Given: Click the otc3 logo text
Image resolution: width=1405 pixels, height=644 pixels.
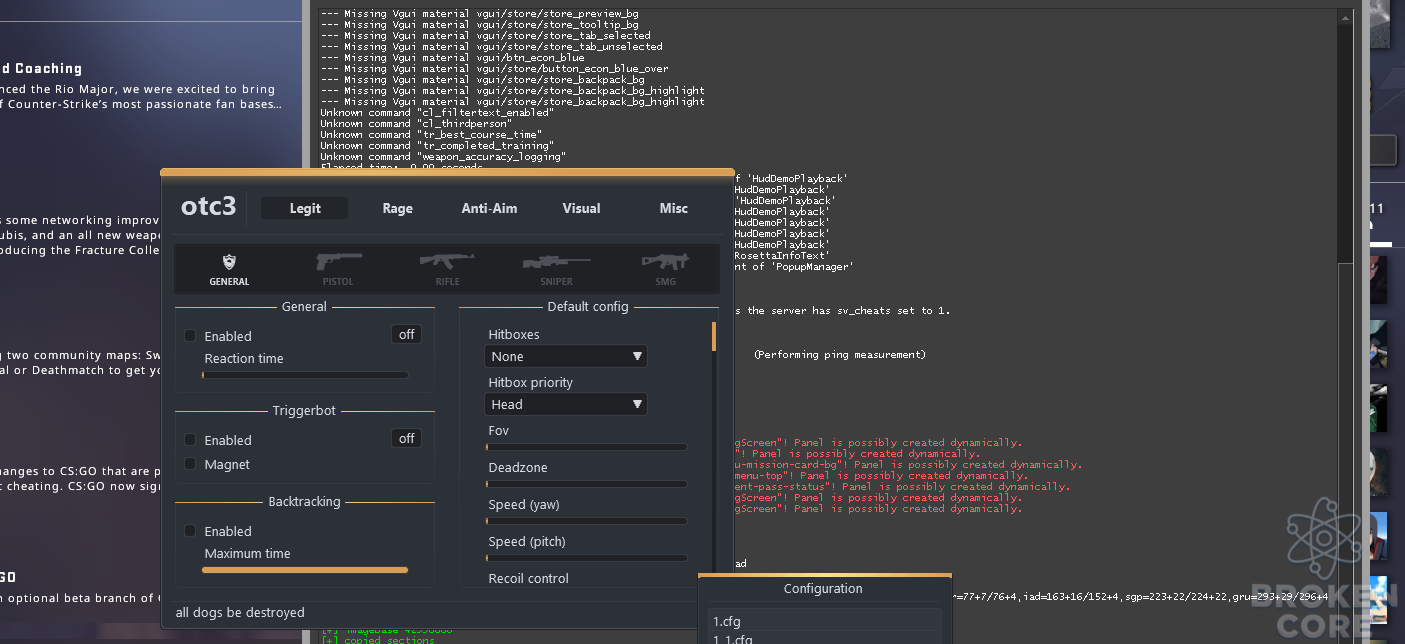Looking at the screenshot, I should 208,207.
